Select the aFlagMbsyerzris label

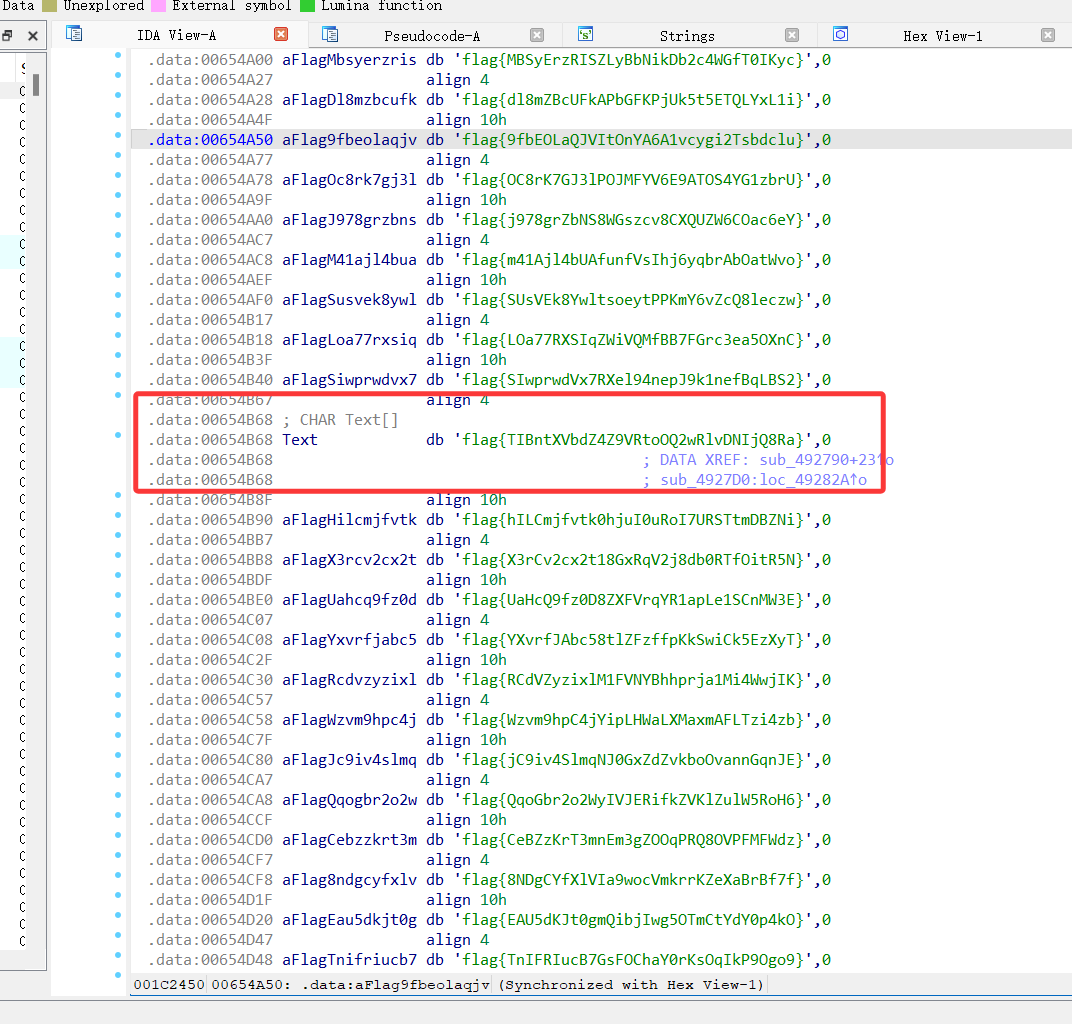click(349, 60)
